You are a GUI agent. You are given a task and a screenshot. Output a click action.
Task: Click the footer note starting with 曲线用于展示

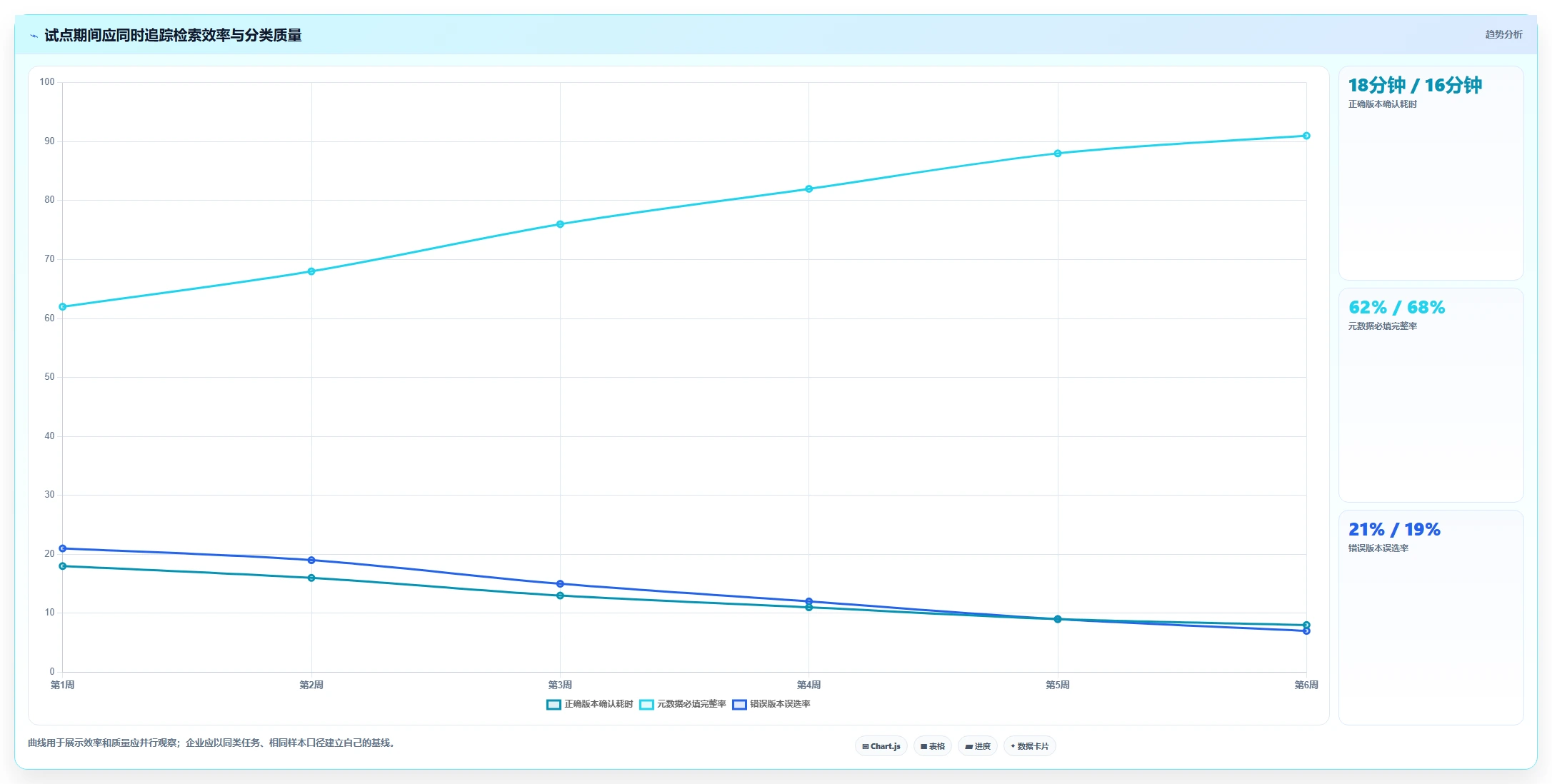point(212,743)
